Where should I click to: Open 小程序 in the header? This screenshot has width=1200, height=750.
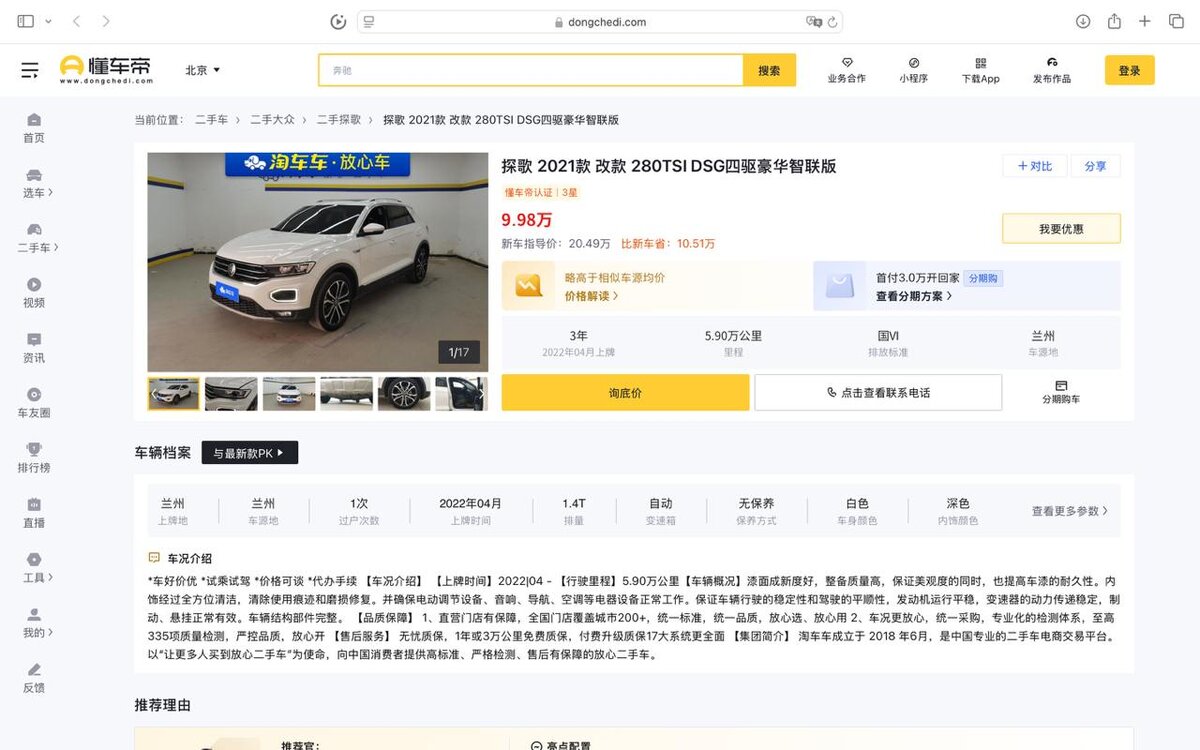coord(913,70)
